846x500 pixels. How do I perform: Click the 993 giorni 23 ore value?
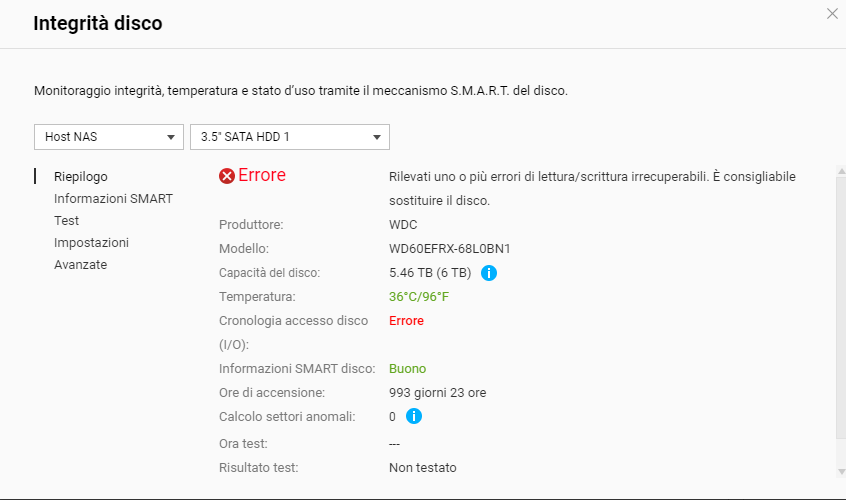[x=437, y=392]
